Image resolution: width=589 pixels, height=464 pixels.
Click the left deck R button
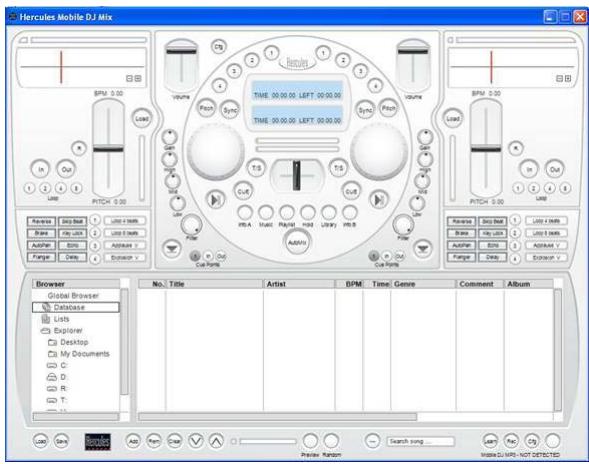[79, 148]
